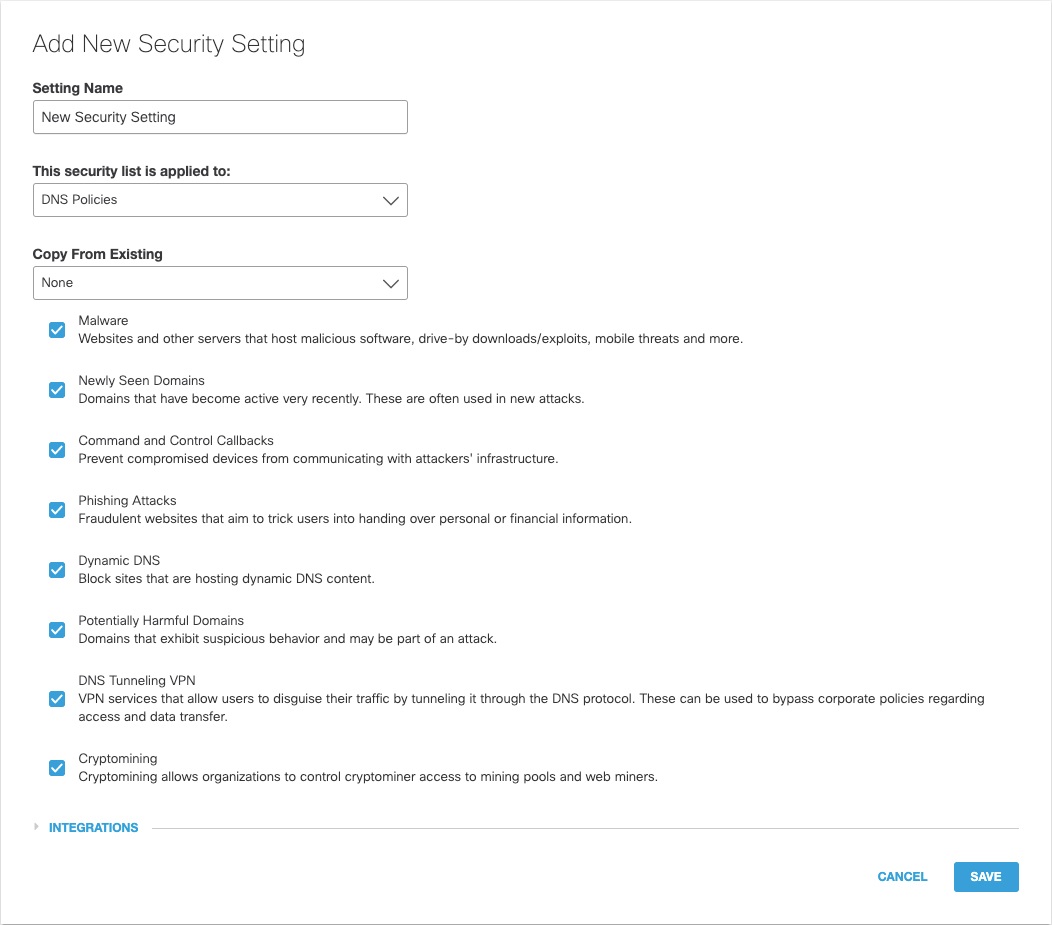The height and width of the screenshot is (925, 1052).
Task: Click the Save button
Action: 985,877
